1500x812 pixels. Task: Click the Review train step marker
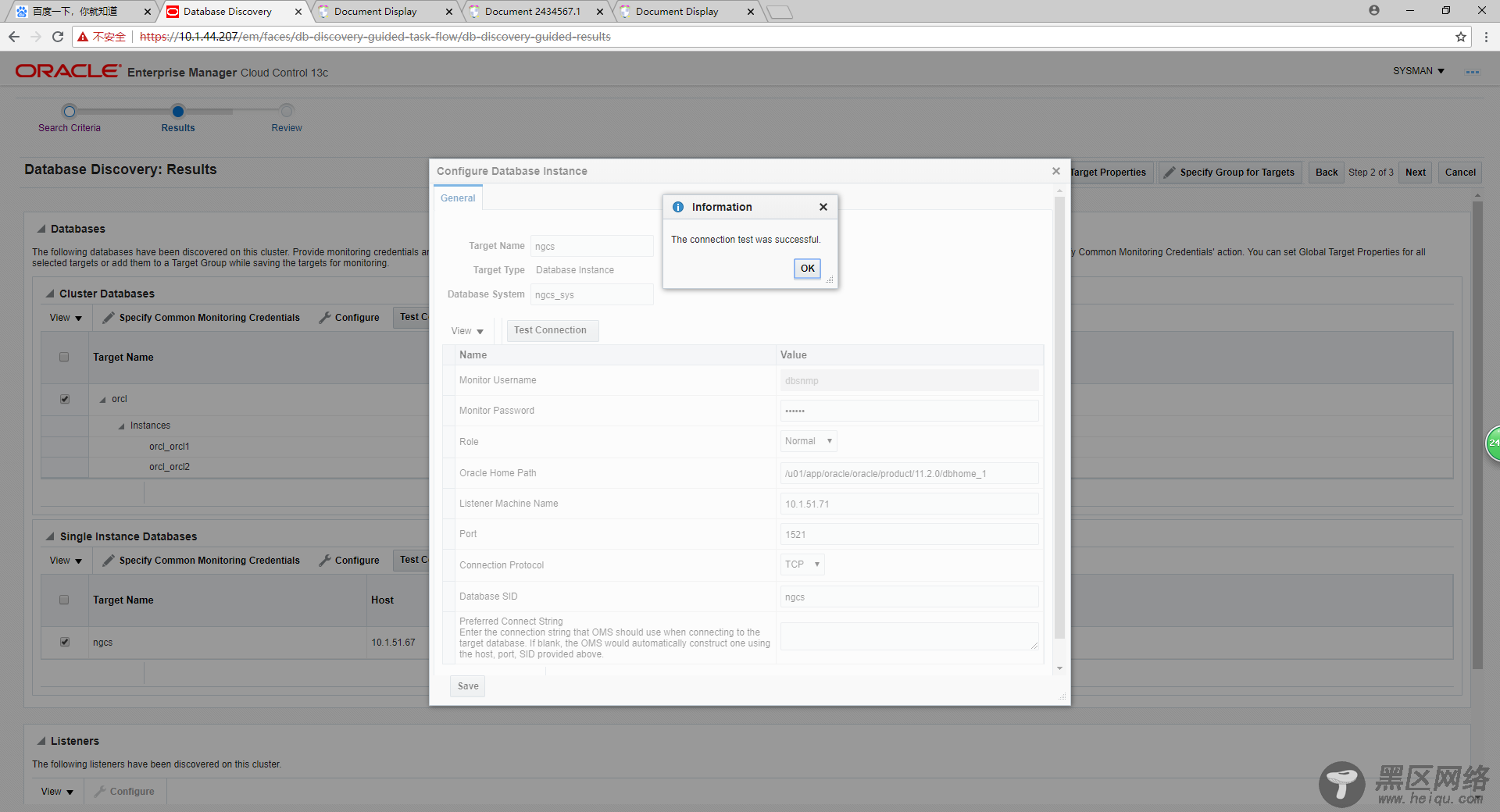click(287, 111)
